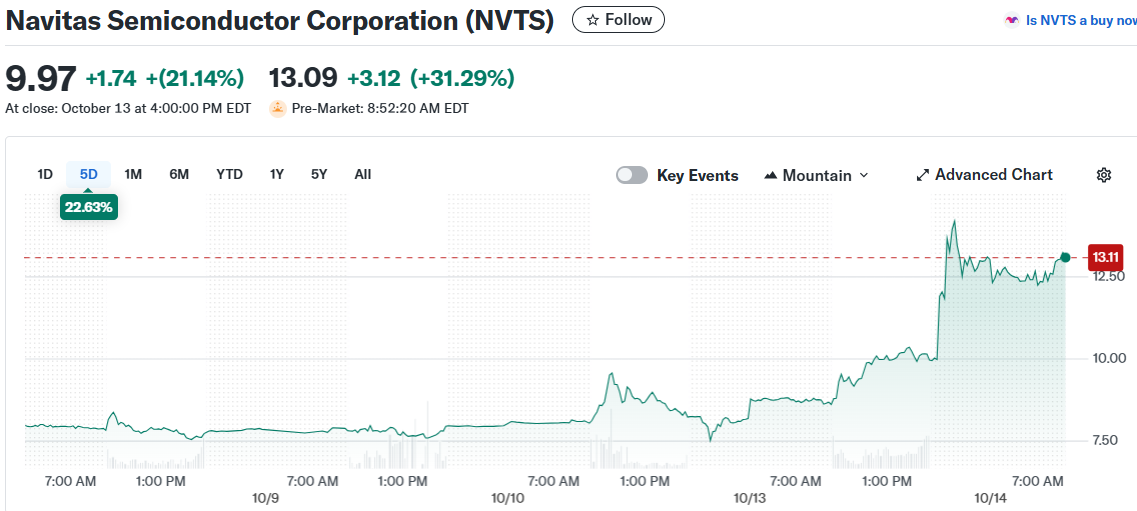This screenshot has height=511, width=1137.
Task: Select the All time range
Action: tap(363, 174)
